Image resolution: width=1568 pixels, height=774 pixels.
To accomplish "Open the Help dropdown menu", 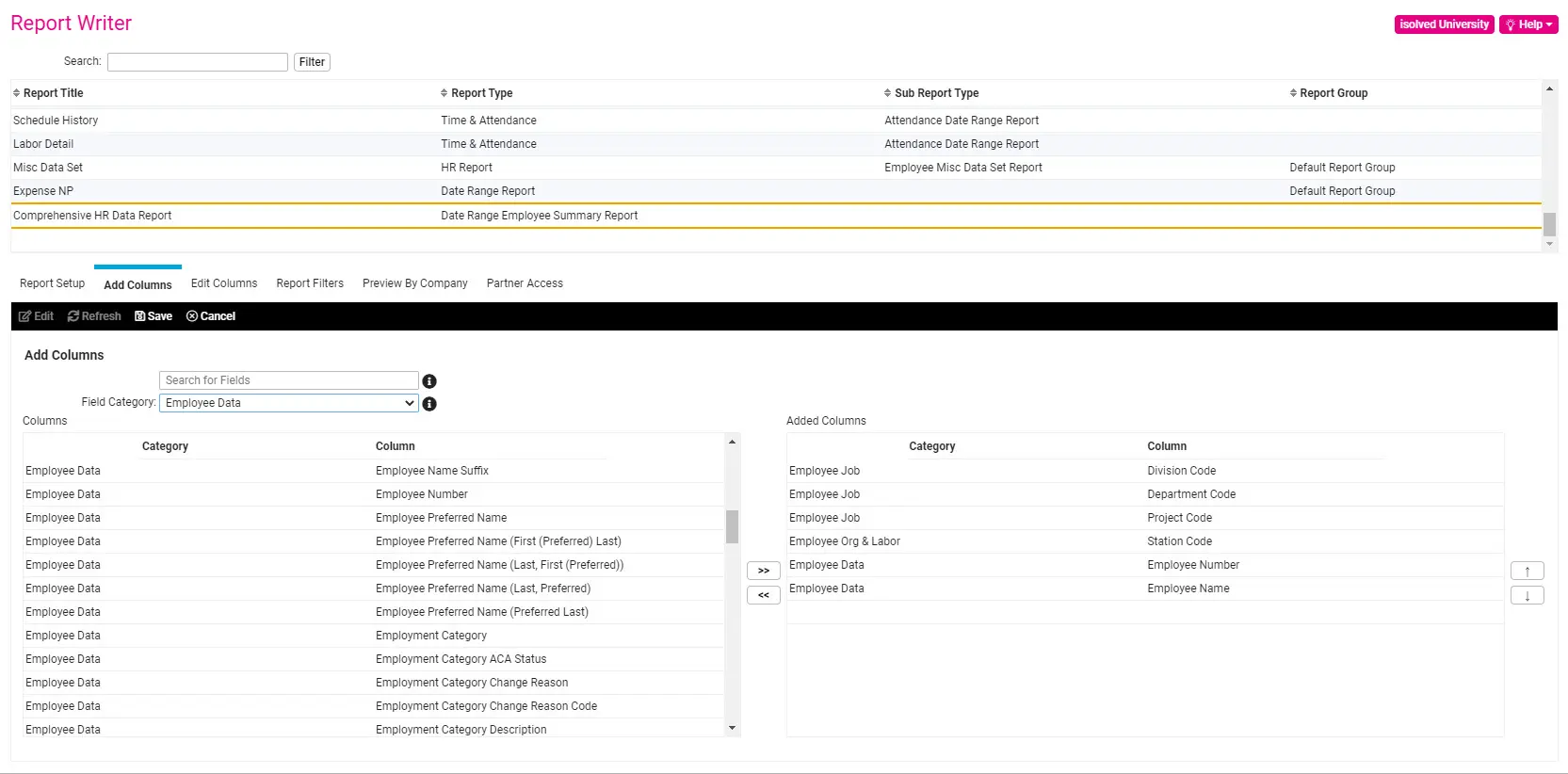I will [1528, 24].
